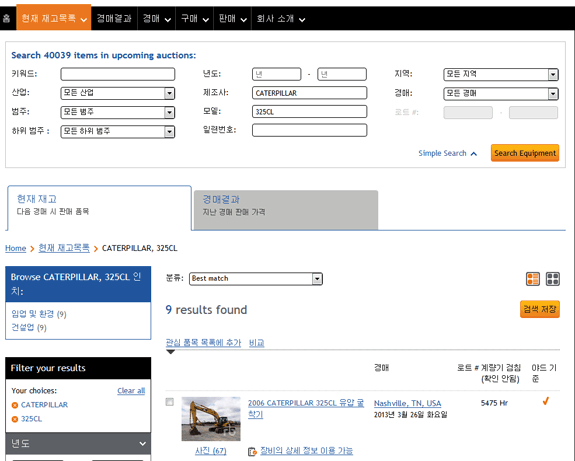Expand the 년도 filter section

(78, 443)
